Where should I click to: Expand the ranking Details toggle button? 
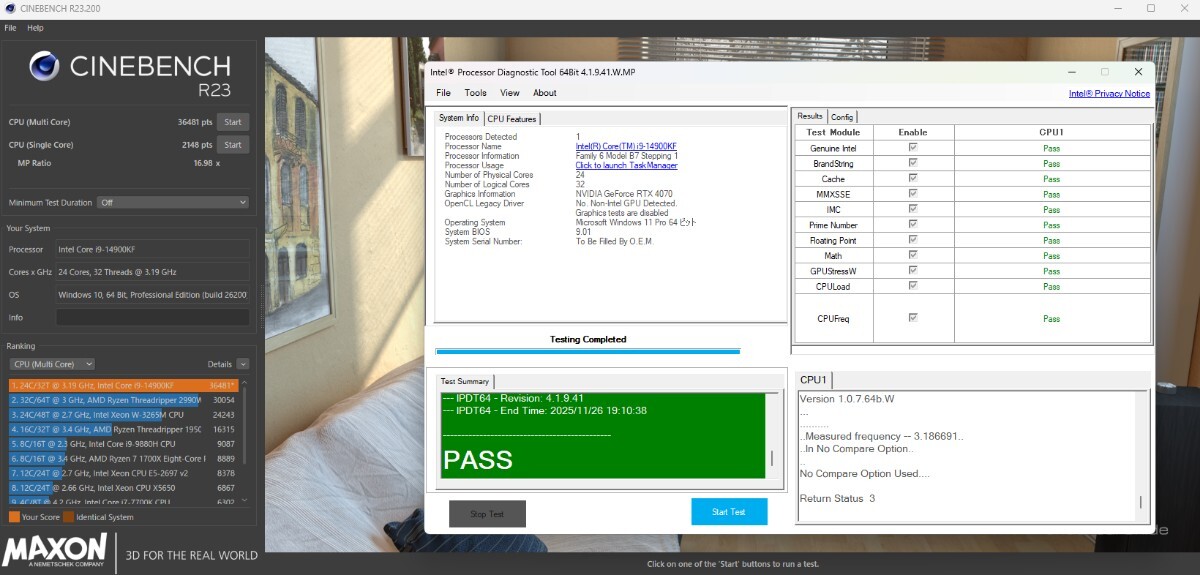pos(243,364)
